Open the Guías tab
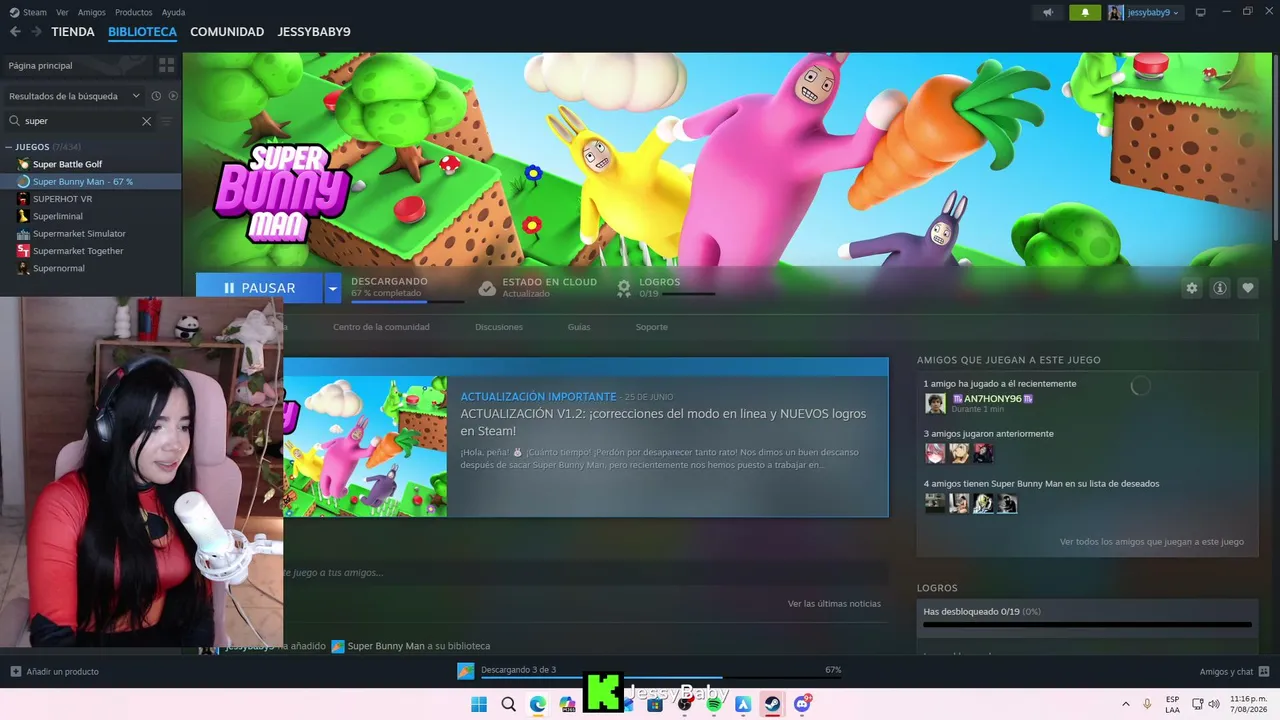The width and height of the screenshot is (1280, 720). coord(579,327)
